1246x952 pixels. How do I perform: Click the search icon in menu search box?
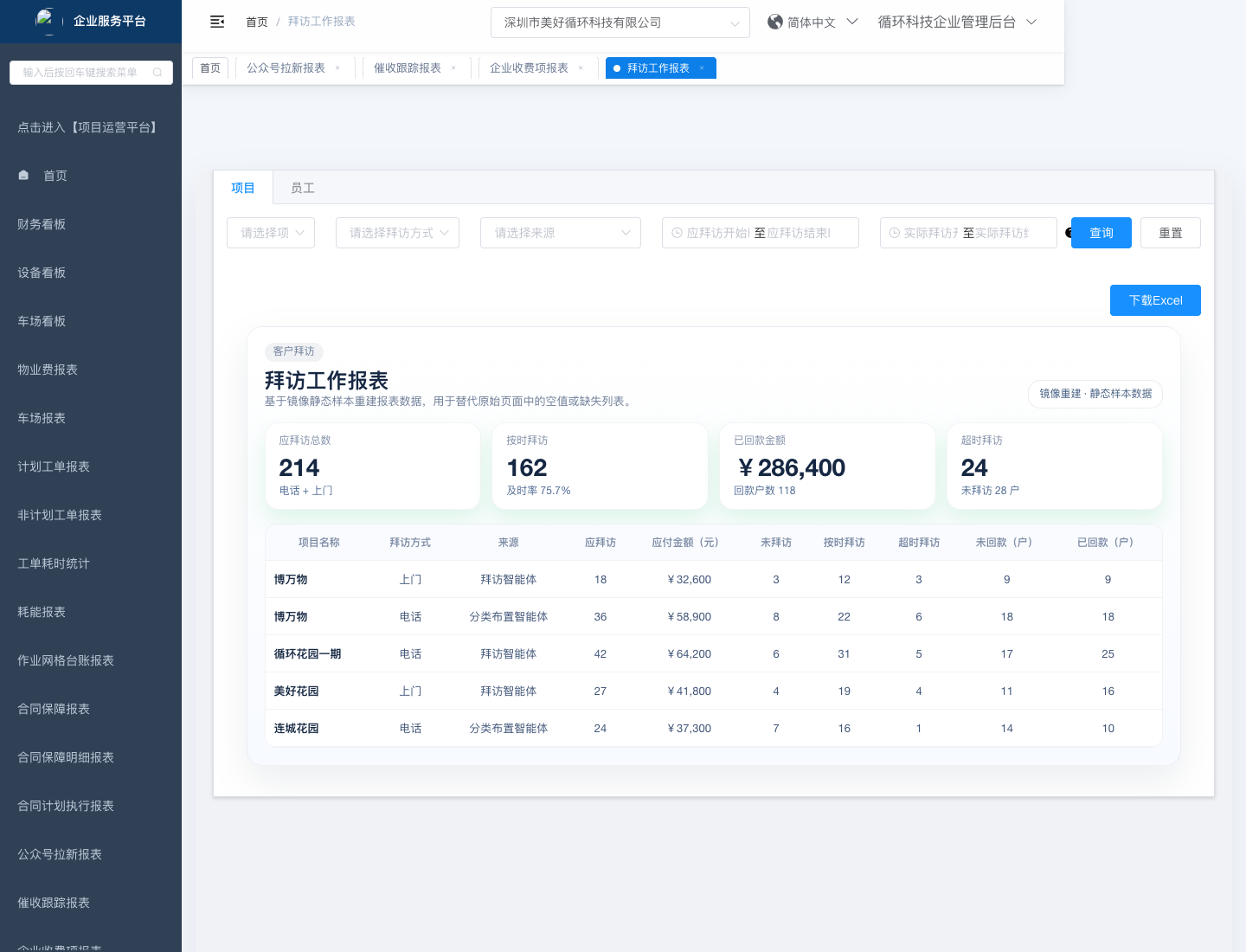tap(157, 73)
